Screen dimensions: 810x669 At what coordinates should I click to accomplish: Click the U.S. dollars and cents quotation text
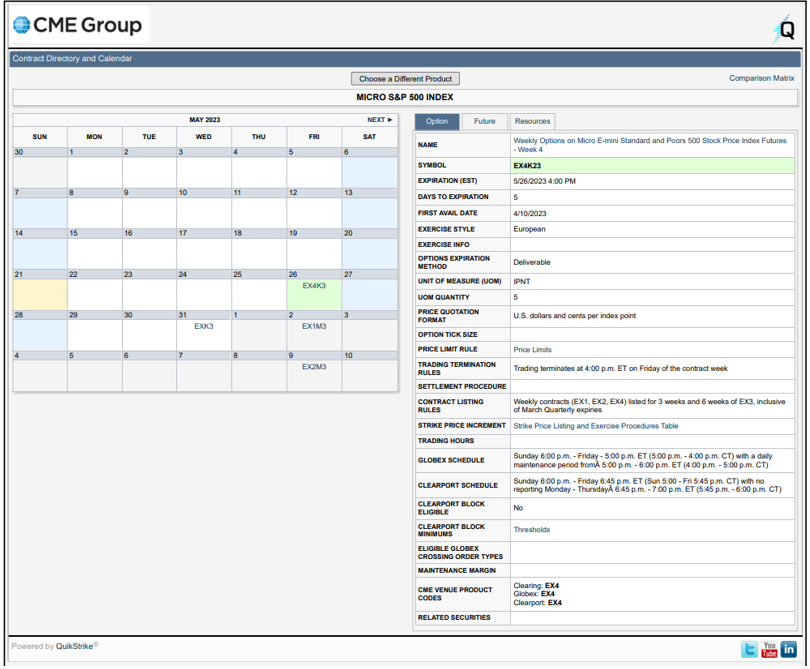(574, 316)
